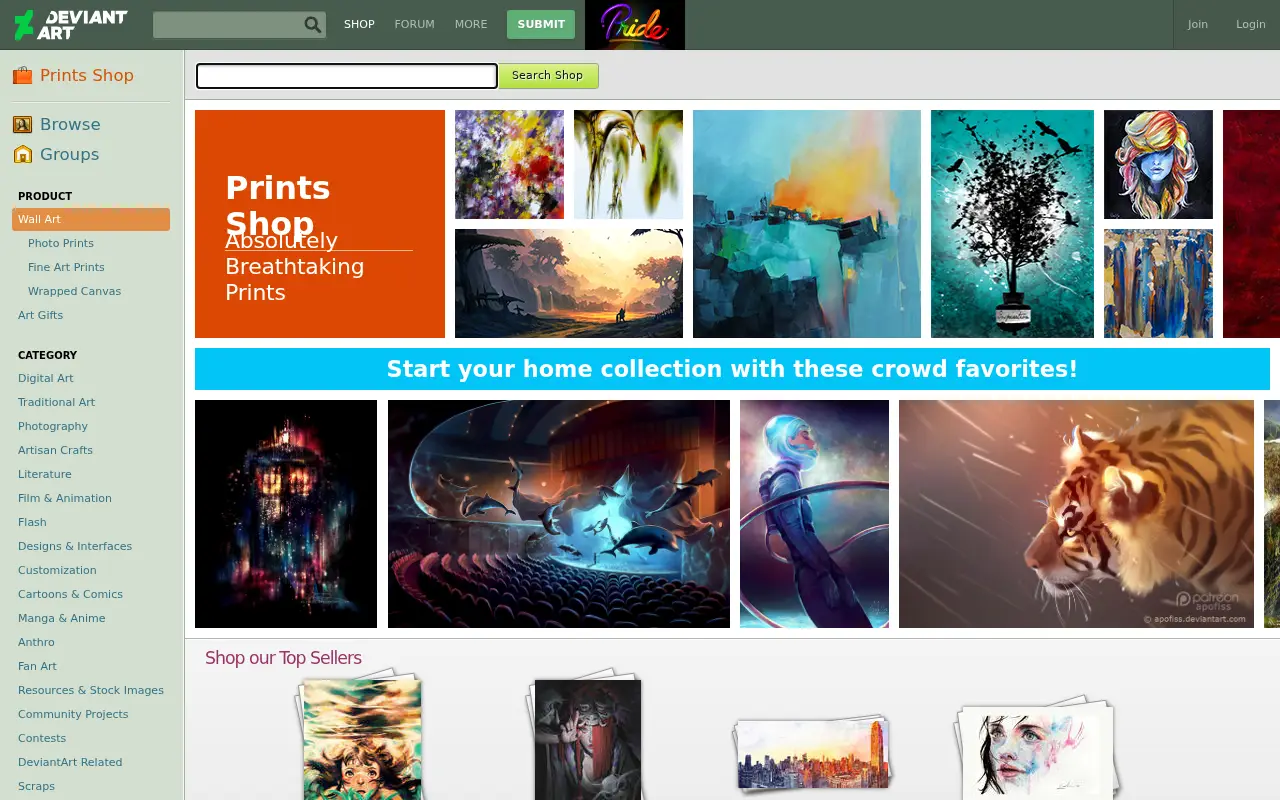Select Wrapped Canvas in the sidebar
1280x800 pixels.
74,291
